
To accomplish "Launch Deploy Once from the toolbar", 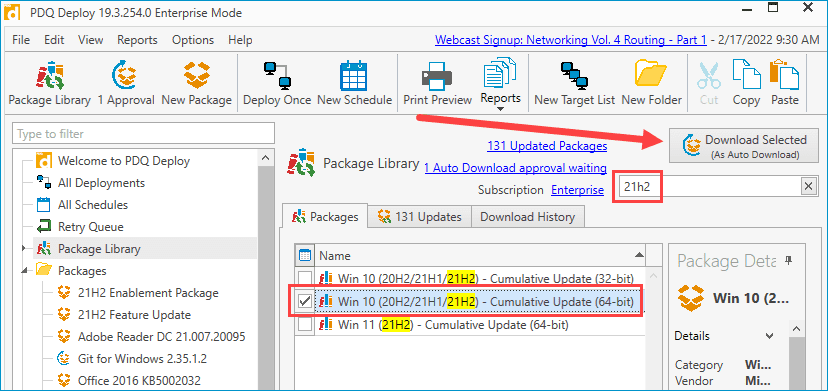I will point(277,83).
